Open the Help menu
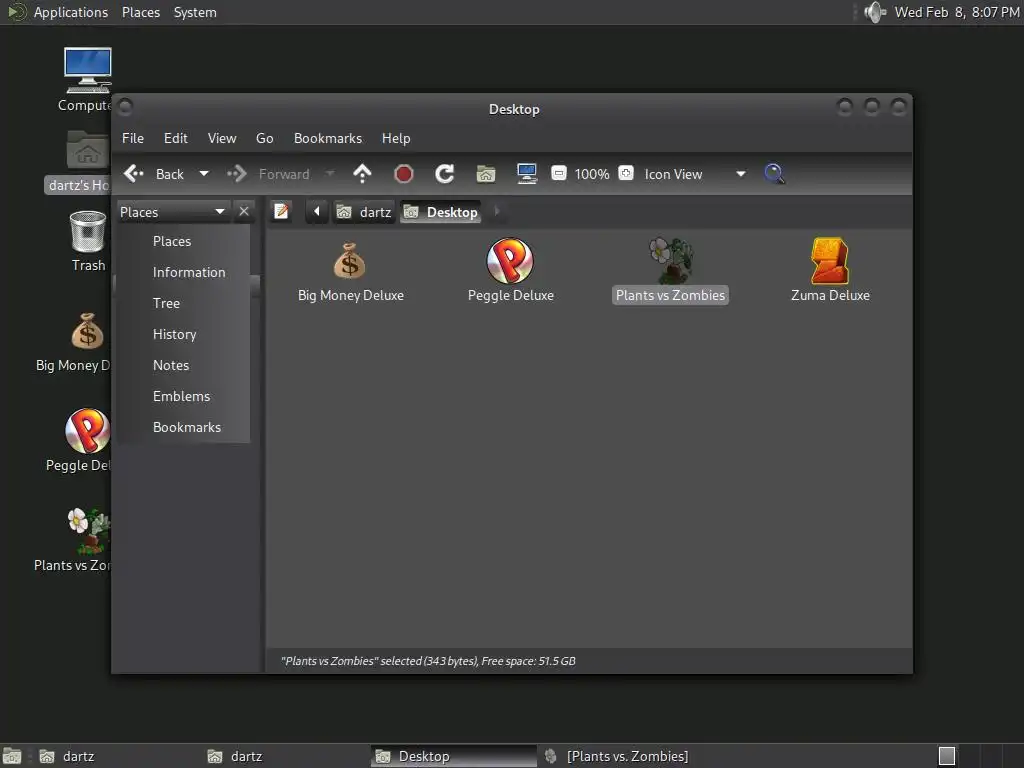This screenshot has height=768, width=1024. (x=396, y=138)
